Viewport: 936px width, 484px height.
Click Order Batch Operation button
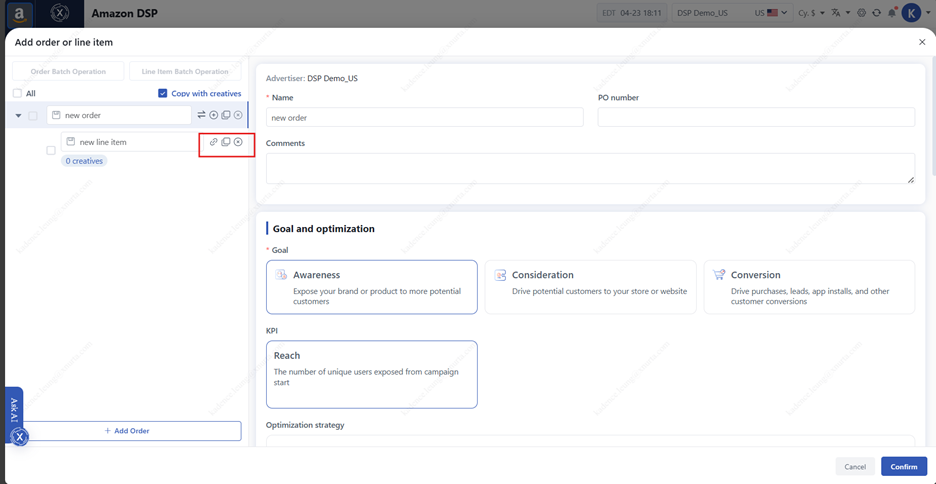pos(68,72)
